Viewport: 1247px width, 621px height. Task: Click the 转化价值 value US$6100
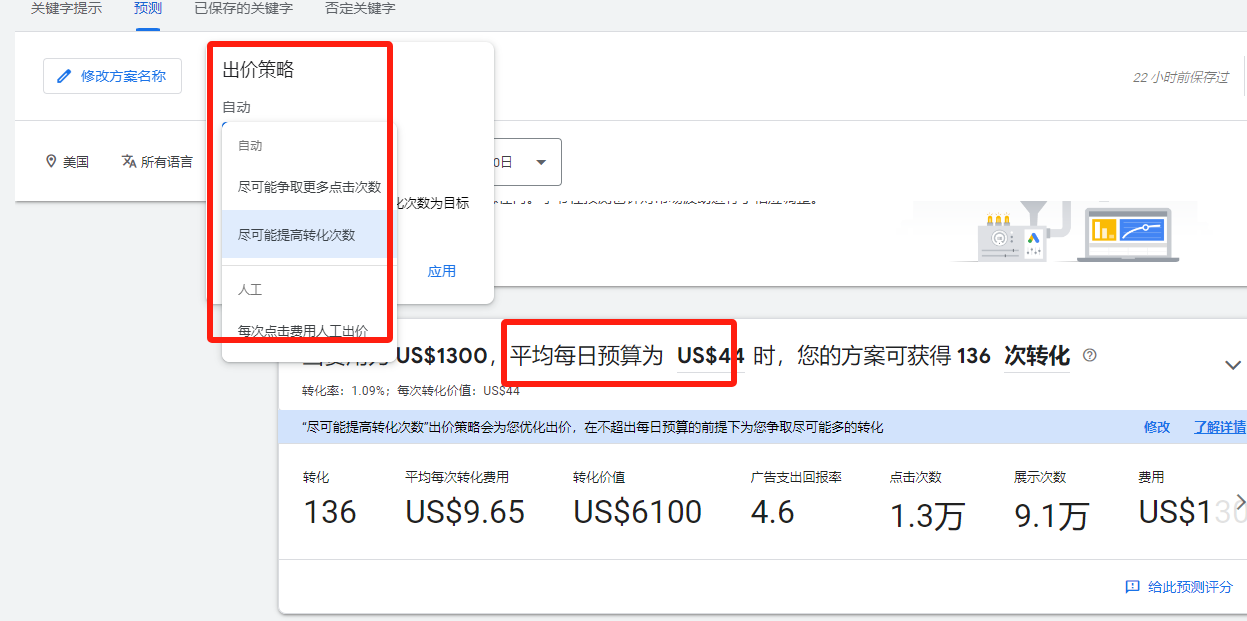click(x=638, y=512)
